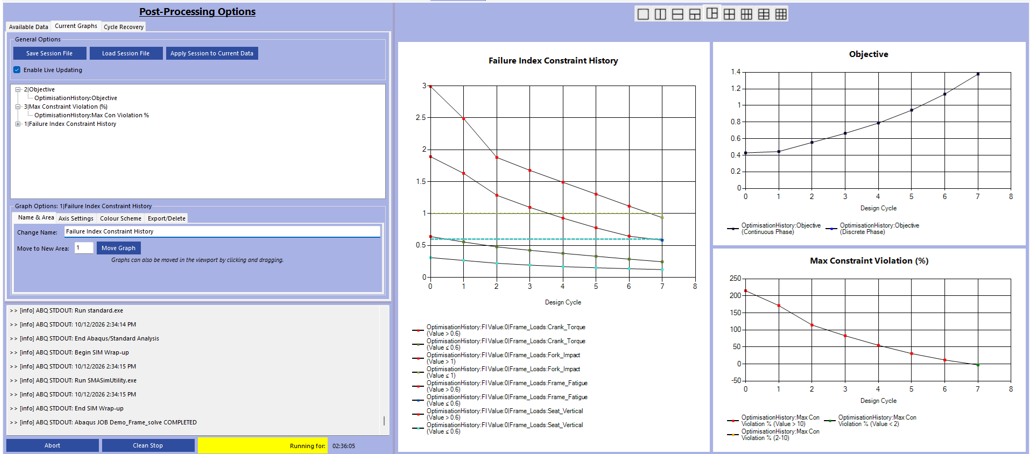Viewport: 1032px width, 455px height.
Task: Click legend entry Crank_Torque (Value > 0.6)
Action: 499,330
